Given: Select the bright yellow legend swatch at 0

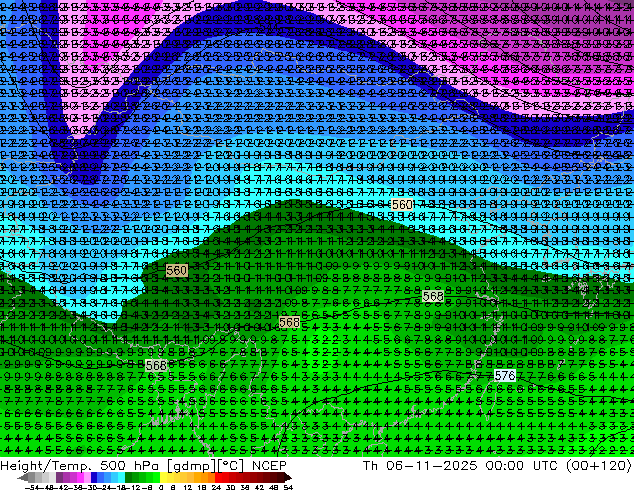Looking at the screenshot, I should click(163, 477).
